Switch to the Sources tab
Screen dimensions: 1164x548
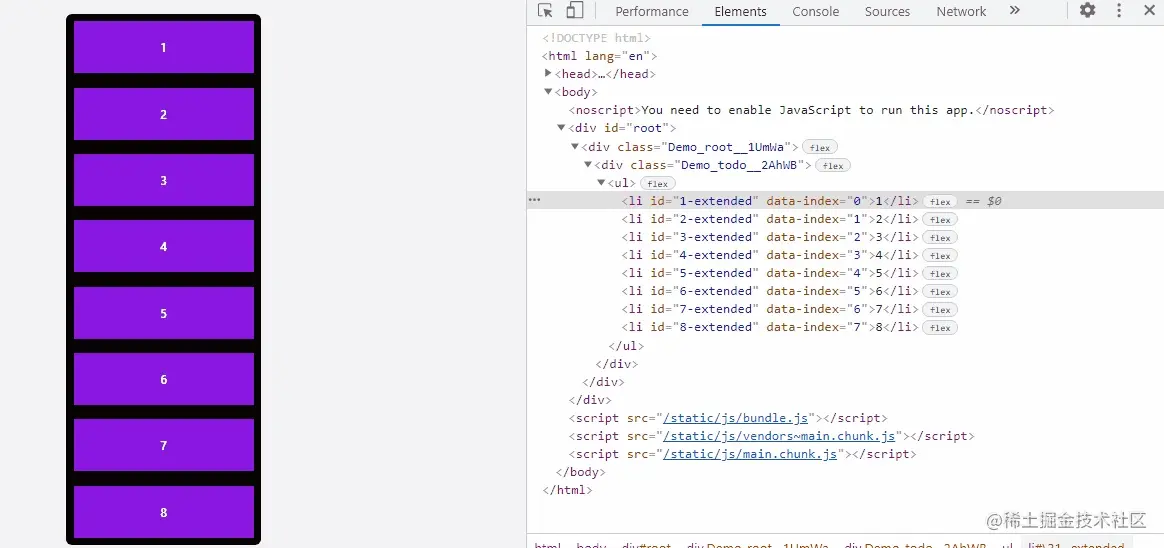click(x=887, y=12)
